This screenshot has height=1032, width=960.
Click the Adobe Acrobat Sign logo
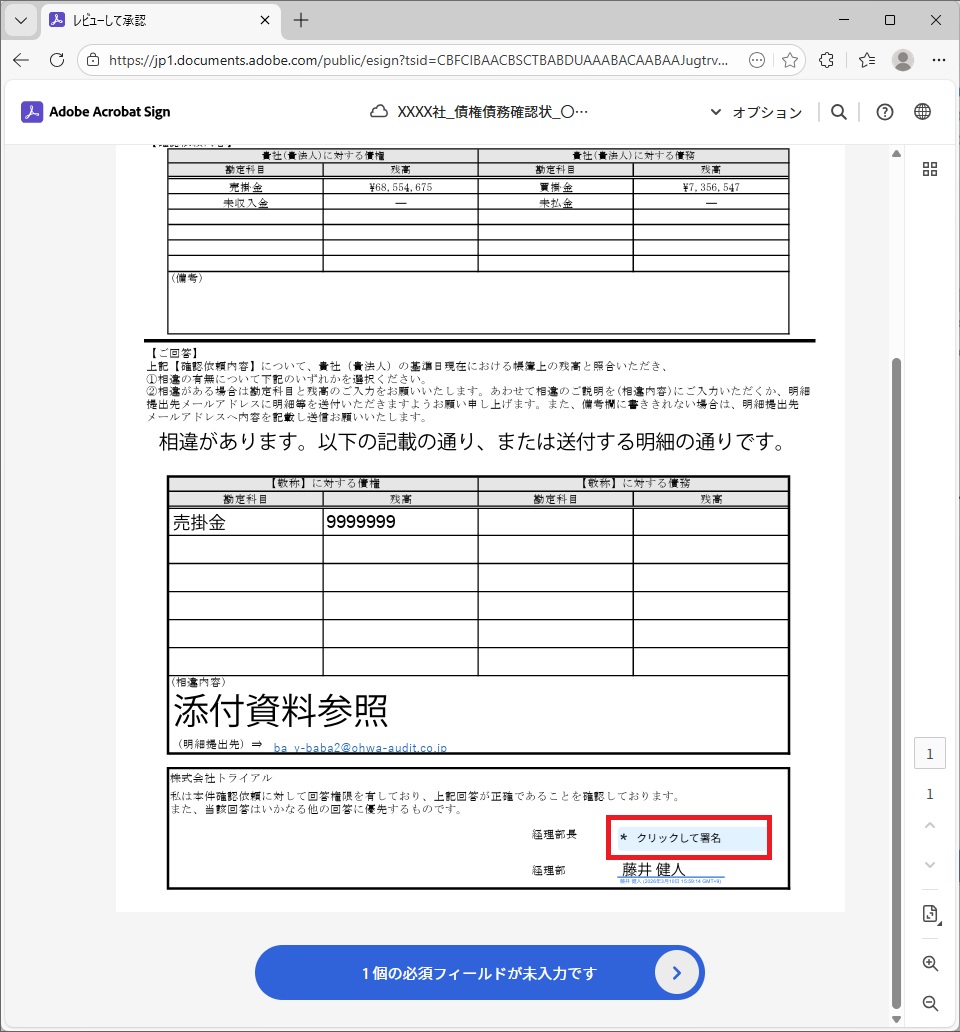[96, 112]
